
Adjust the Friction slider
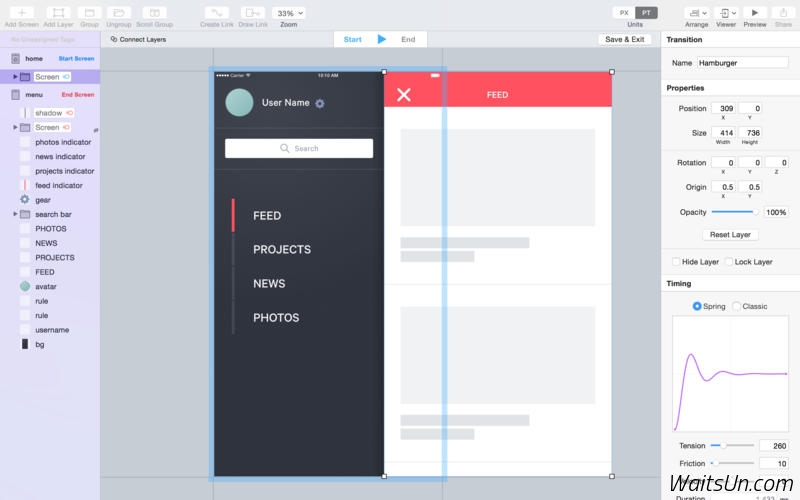(732, 463)
